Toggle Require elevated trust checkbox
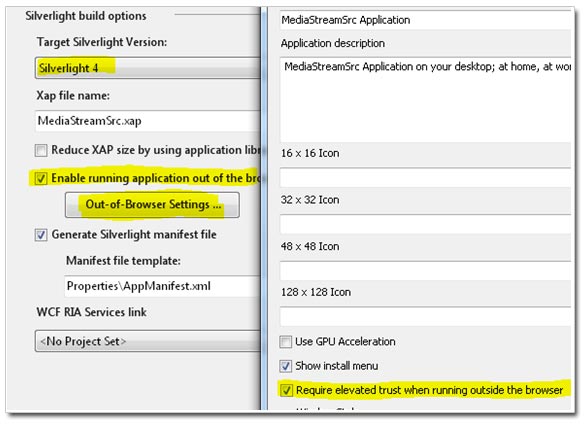The height and width of the screenshot is (424, 585). tap(286, 390)
